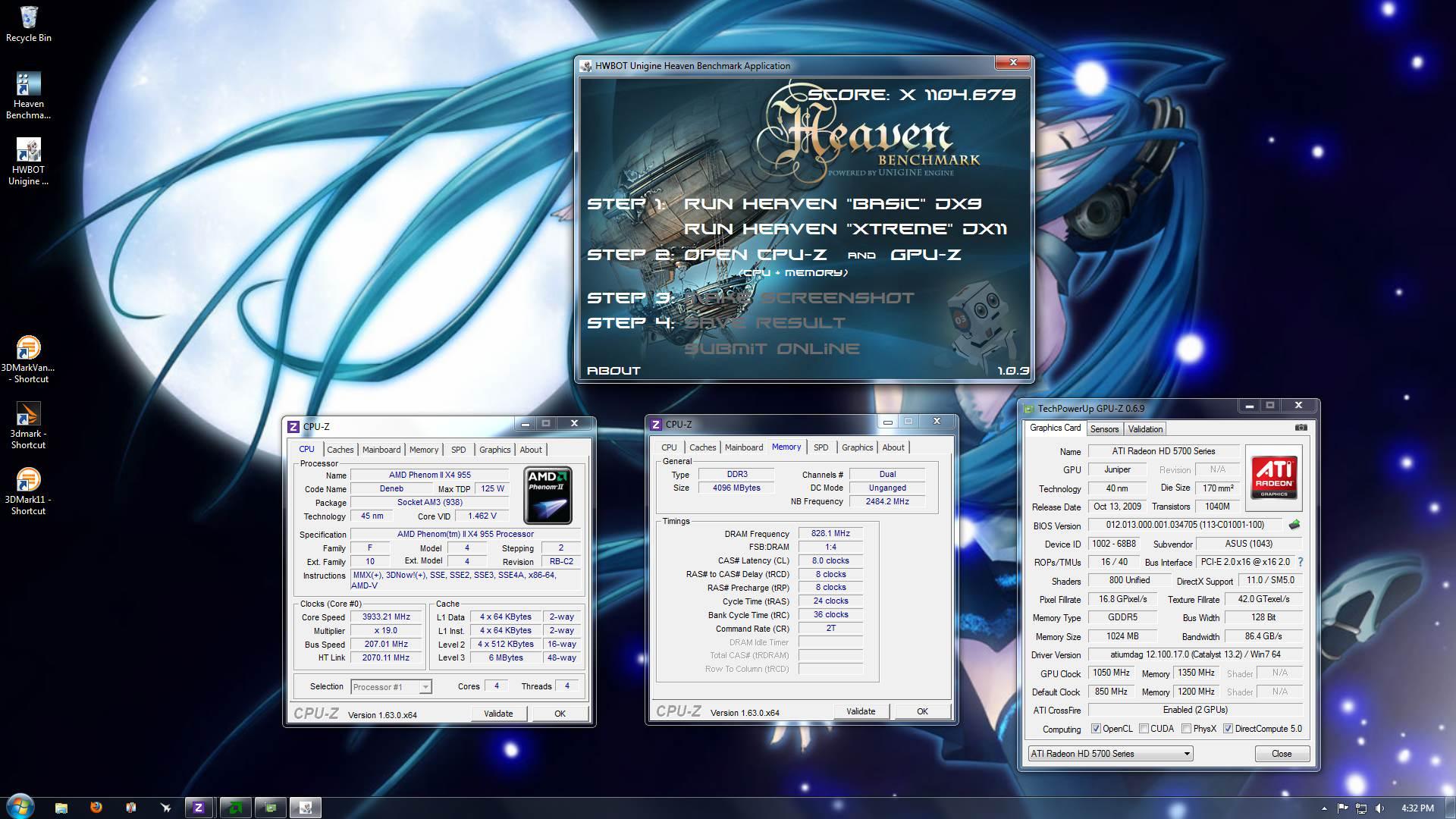Open the Caches tab in left CPU-Z window
1456x819 pixels.
pos(340,450)
